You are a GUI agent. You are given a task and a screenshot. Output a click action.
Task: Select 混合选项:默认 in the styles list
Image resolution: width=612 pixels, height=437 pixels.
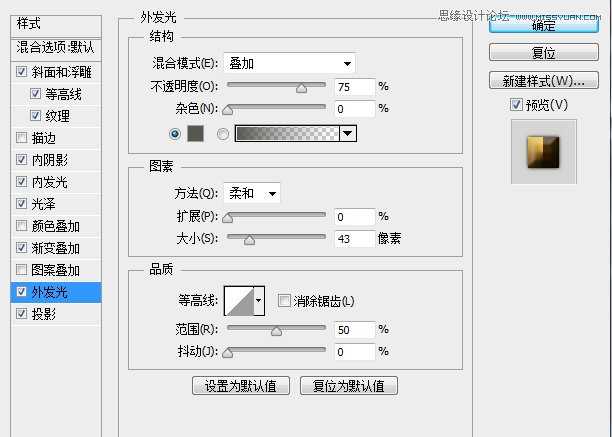click(56, 47)
